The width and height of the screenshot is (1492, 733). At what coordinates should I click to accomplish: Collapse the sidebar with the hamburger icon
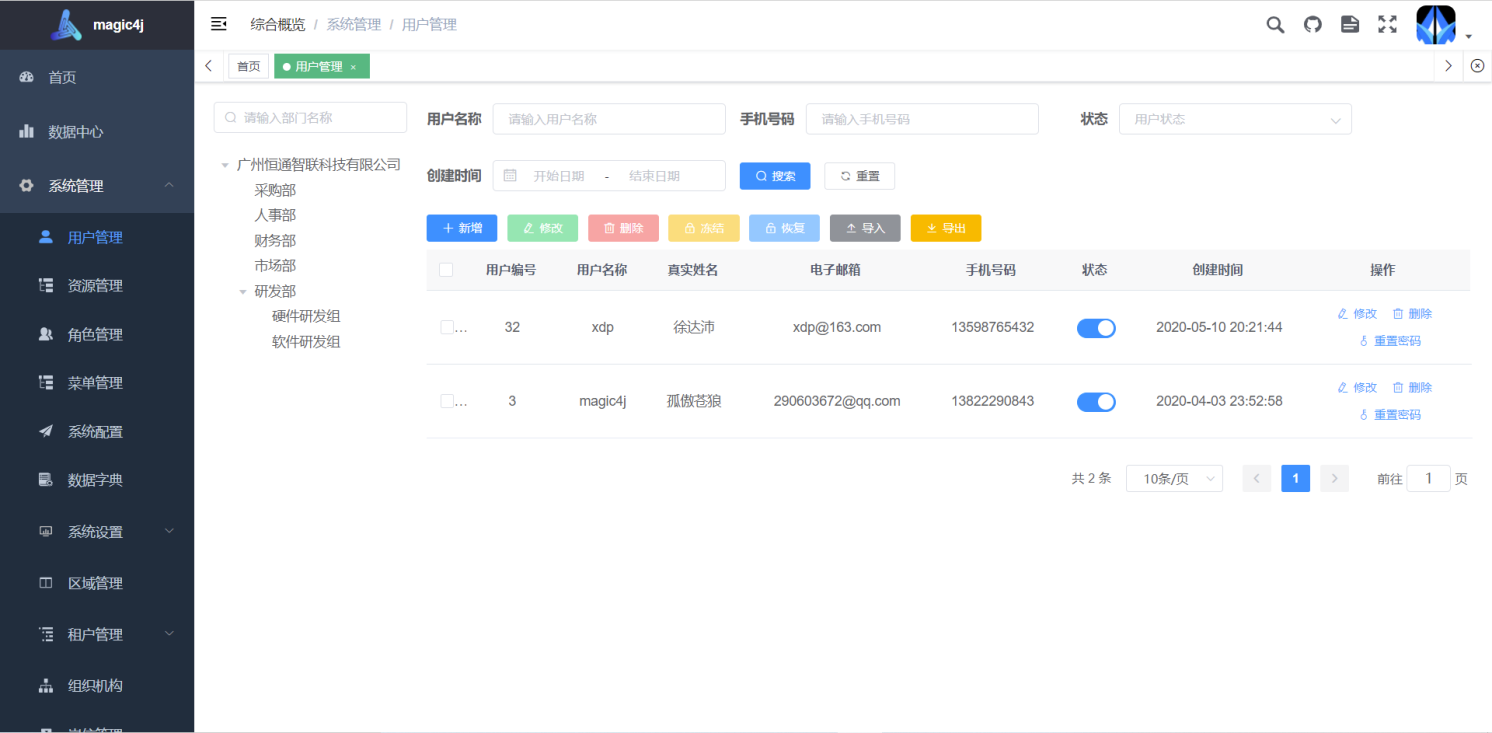218,23
